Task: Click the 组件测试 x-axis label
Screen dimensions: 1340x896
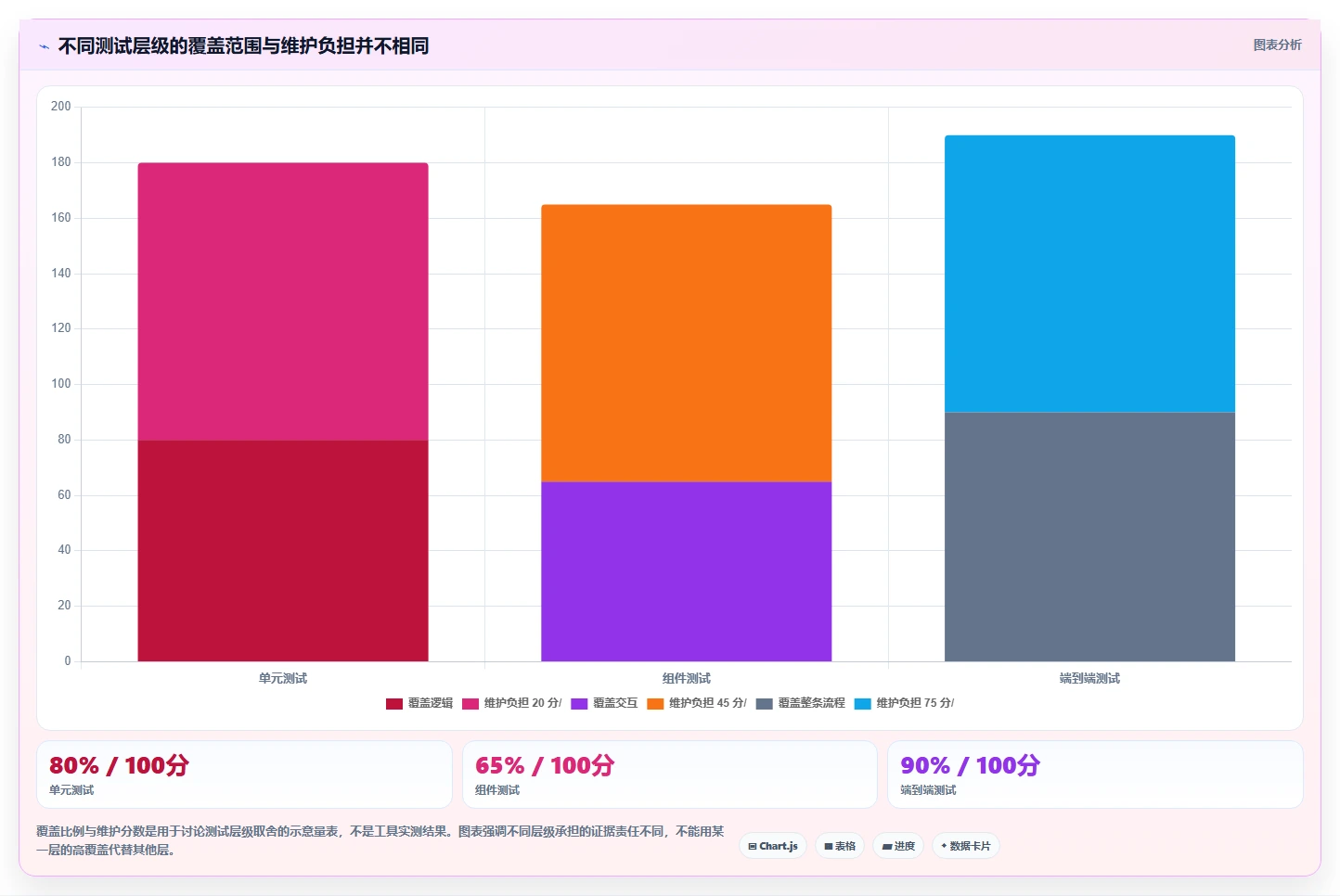Action: click(687, 679)
